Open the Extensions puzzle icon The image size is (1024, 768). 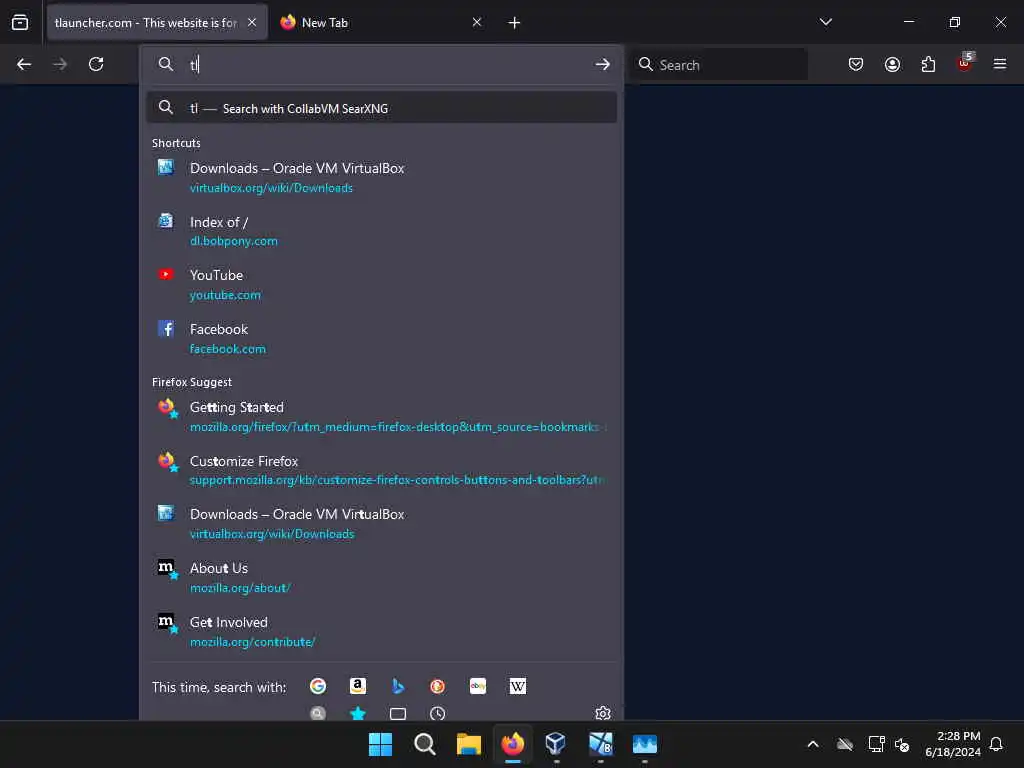pos(928,64)
